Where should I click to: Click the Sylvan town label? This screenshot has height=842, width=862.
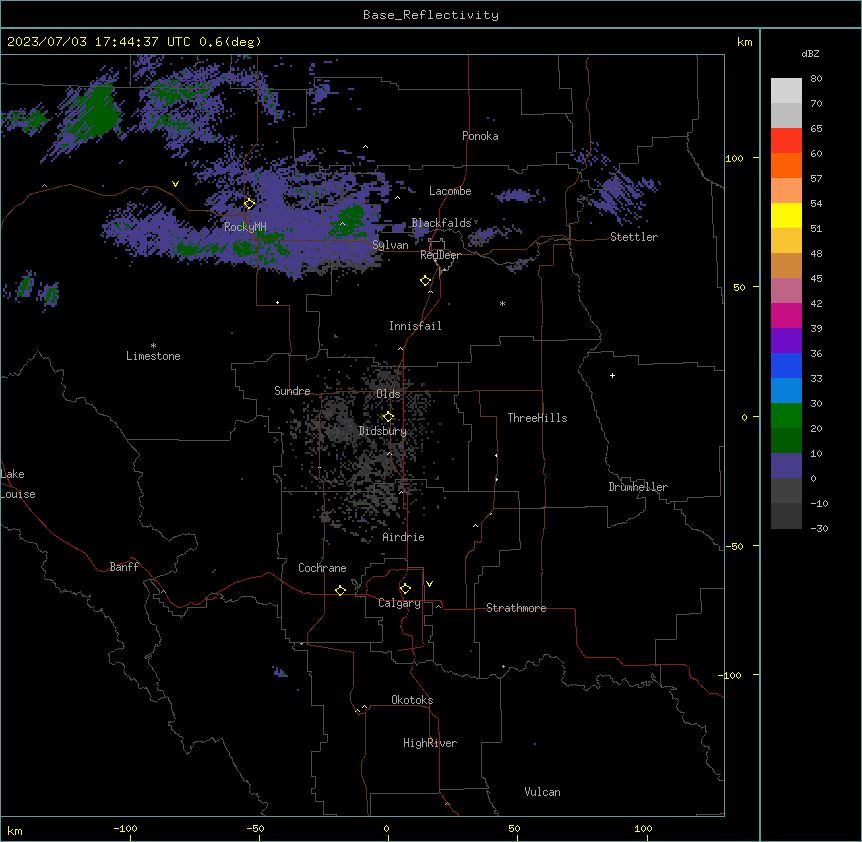(390, 245)
